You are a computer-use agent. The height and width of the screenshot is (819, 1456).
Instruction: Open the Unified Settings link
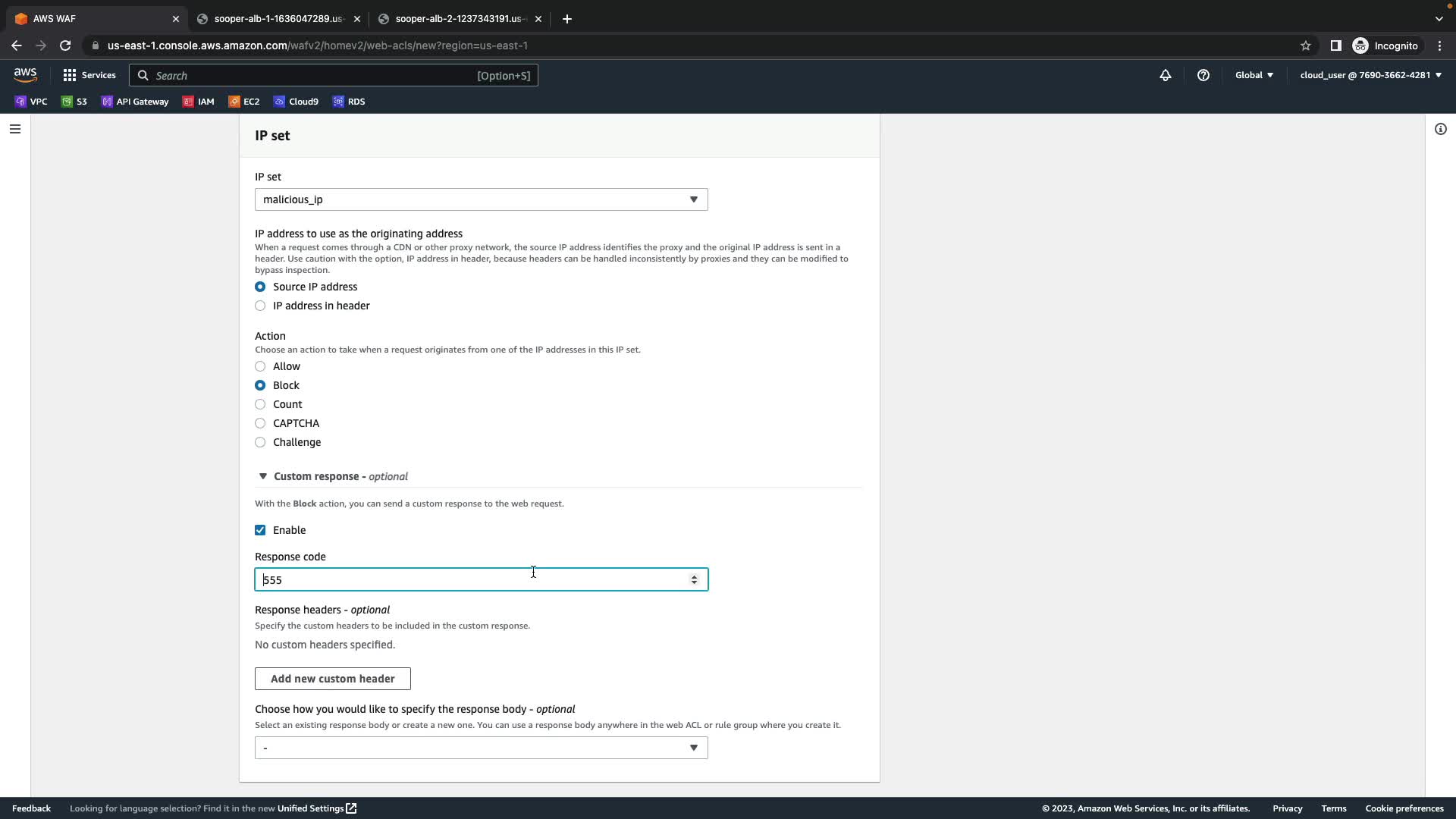[x=316, y=808]
